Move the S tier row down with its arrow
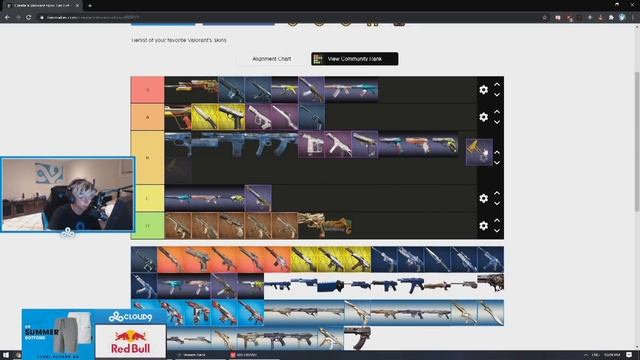Viewport: 640px width, 360px height. tap(497, 95)
